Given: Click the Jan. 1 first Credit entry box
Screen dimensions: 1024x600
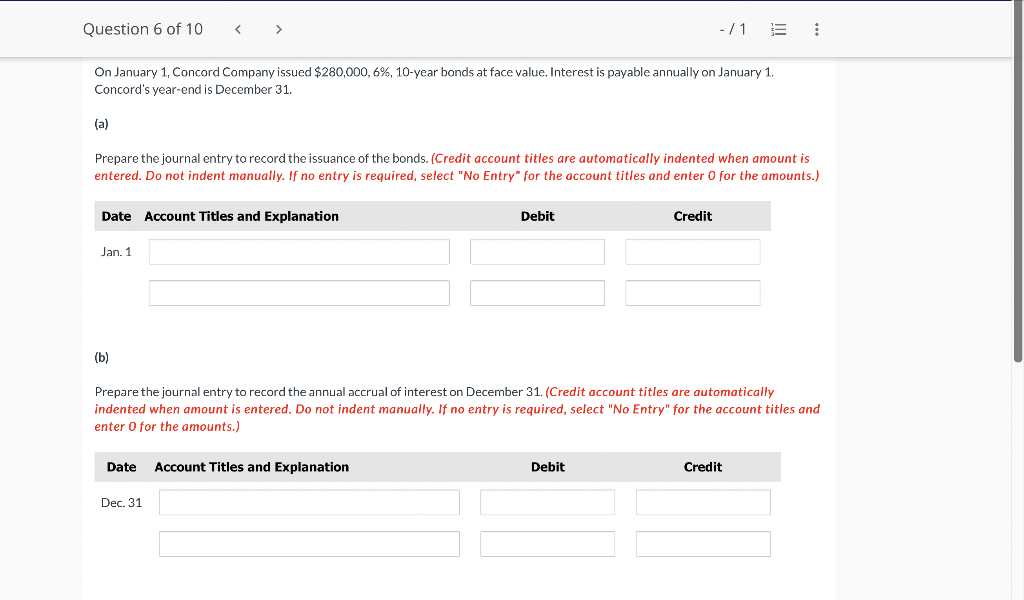Looking at the screenshot, I should tap(692, 251).
